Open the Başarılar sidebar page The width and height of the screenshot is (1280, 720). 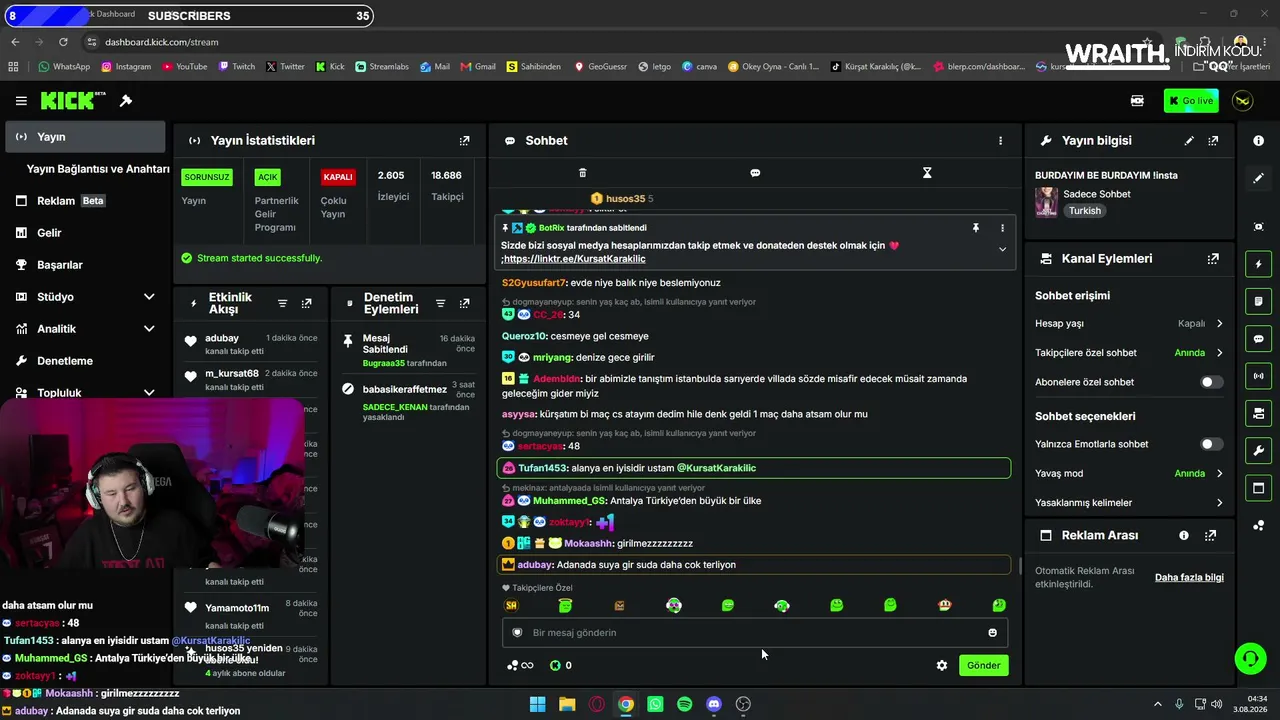click(x=86, y=265)
